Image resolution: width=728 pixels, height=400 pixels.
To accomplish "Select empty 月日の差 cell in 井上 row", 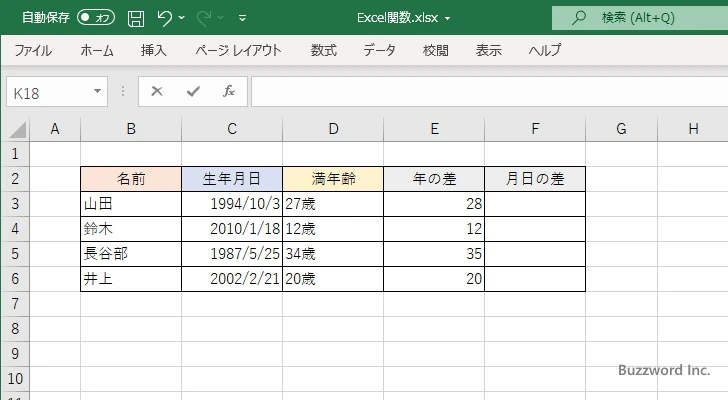I will (535, 279).
